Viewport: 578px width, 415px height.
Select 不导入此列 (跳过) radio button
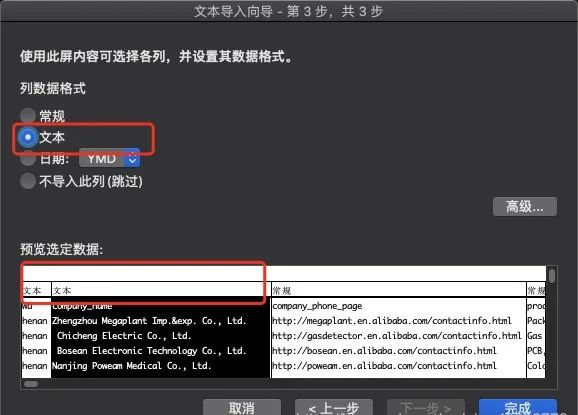pos(28,181)
